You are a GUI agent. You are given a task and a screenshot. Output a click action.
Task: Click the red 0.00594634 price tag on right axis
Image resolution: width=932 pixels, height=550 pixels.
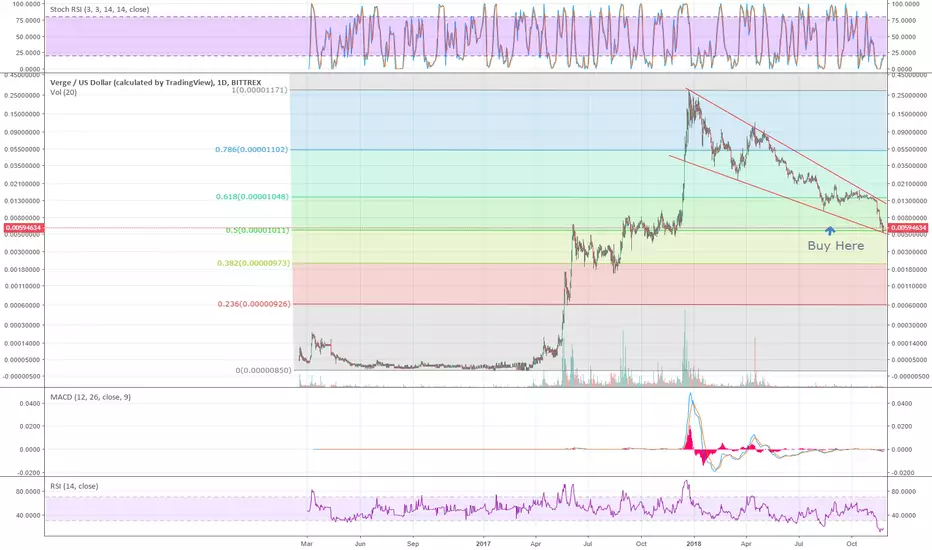point(908,228)
